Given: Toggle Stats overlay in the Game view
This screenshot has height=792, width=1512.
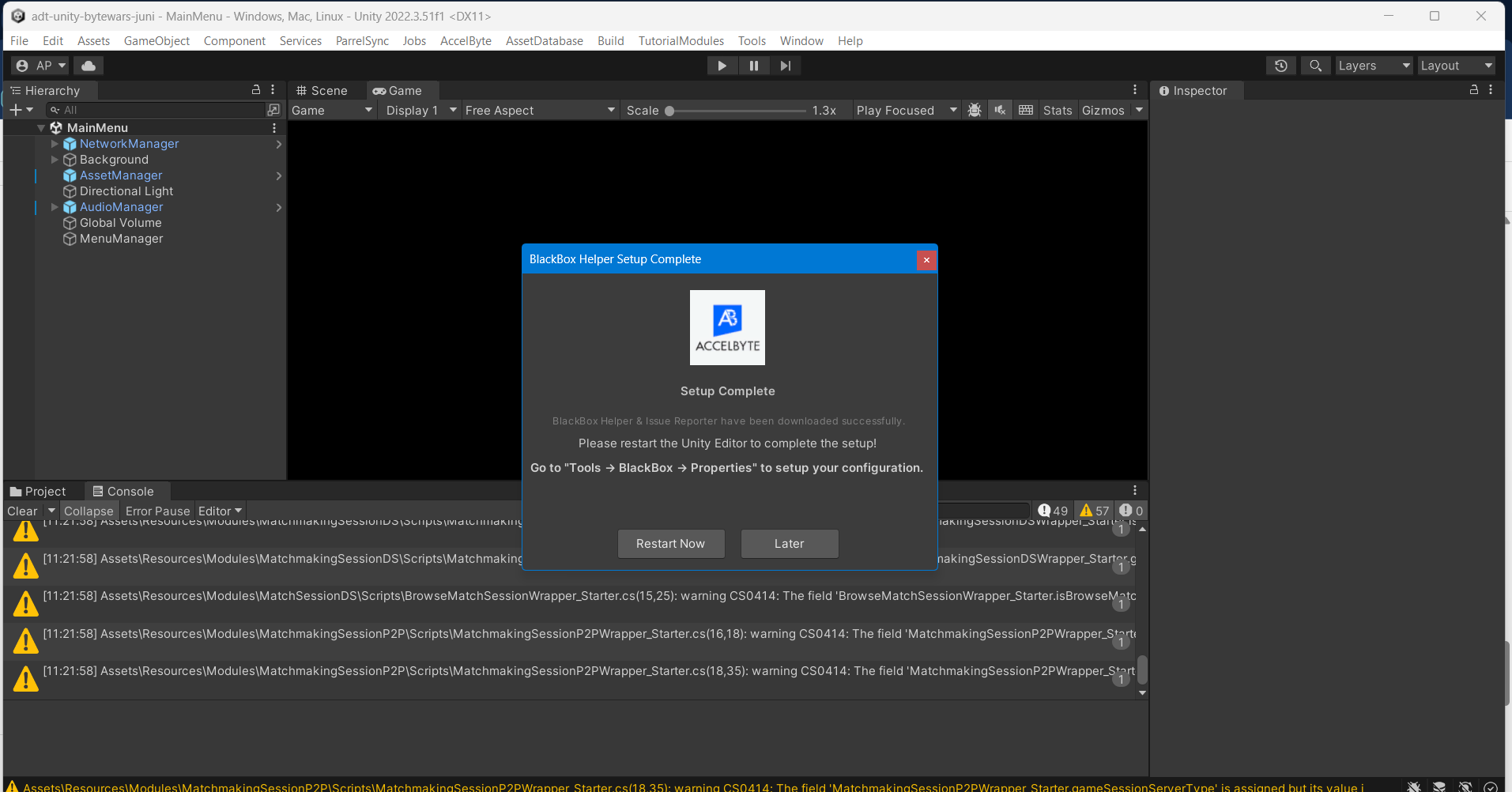Looking at the screenshot, I should [1058, 110].
